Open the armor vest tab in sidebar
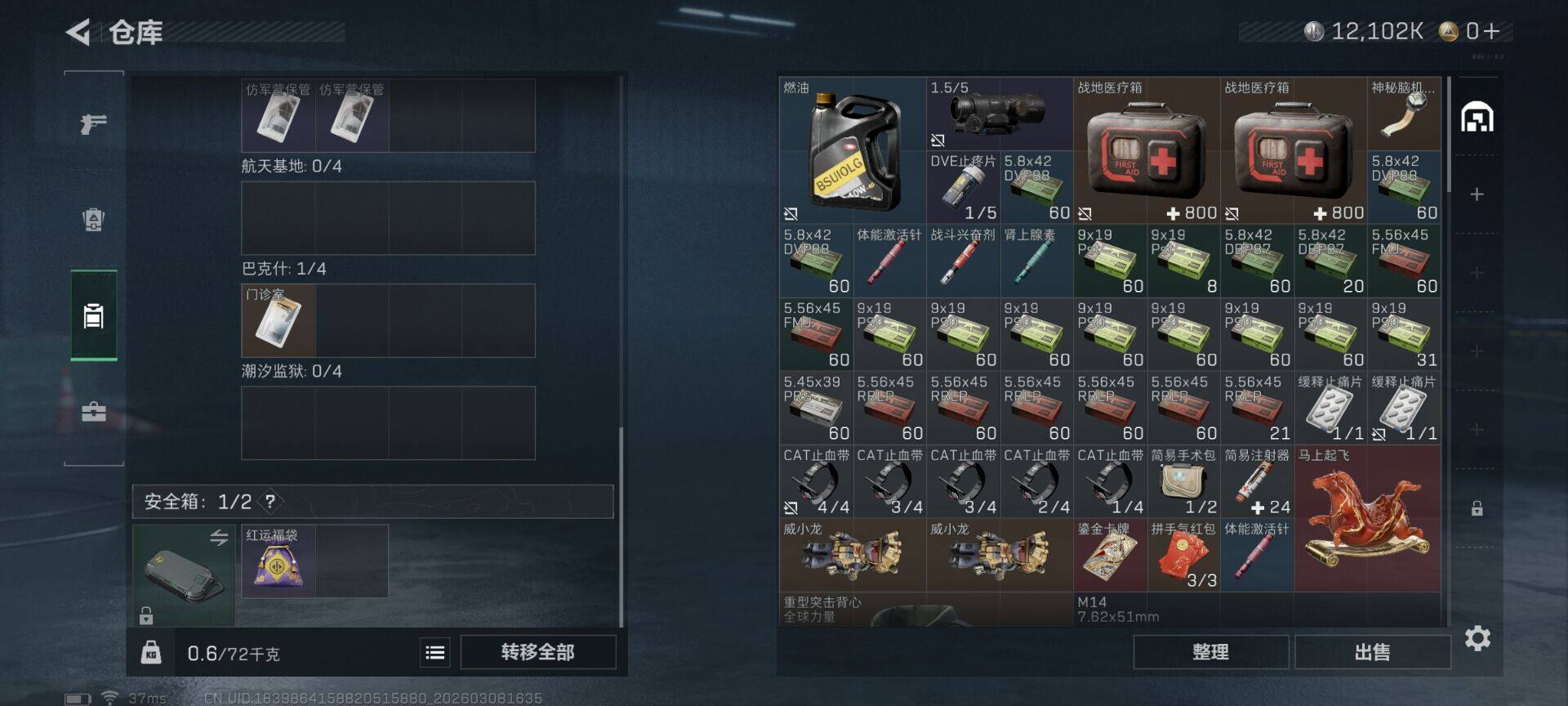The height and width of the screenshot is (706, 1568). [x=94, y=219]
